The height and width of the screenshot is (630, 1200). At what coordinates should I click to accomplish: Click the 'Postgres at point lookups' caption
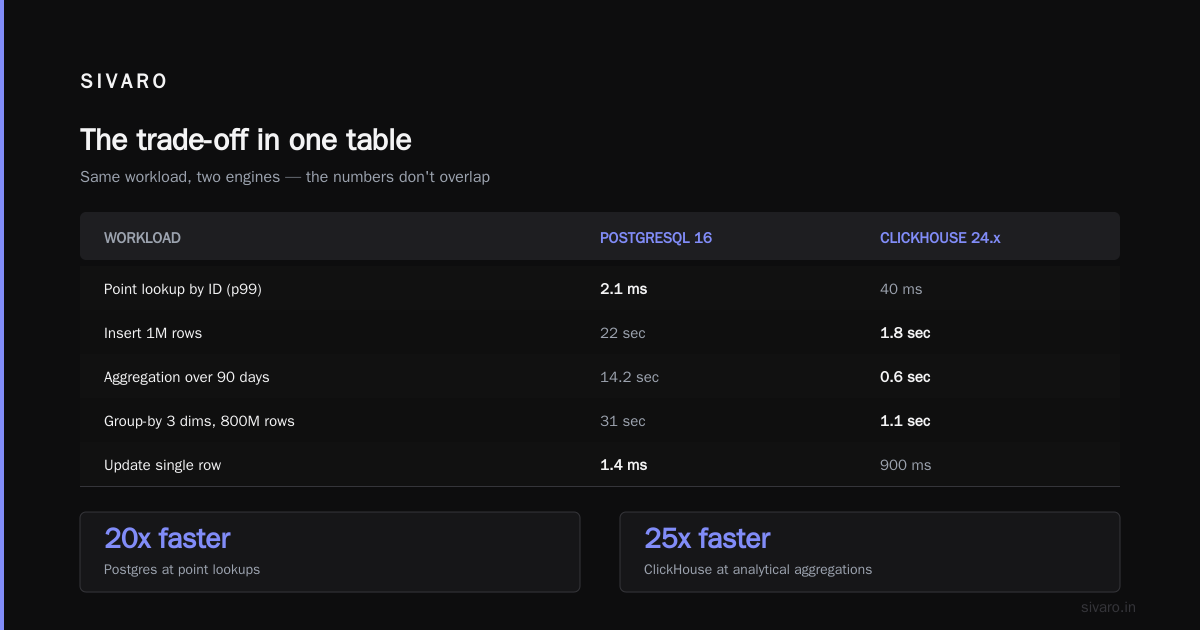[182, 569]
